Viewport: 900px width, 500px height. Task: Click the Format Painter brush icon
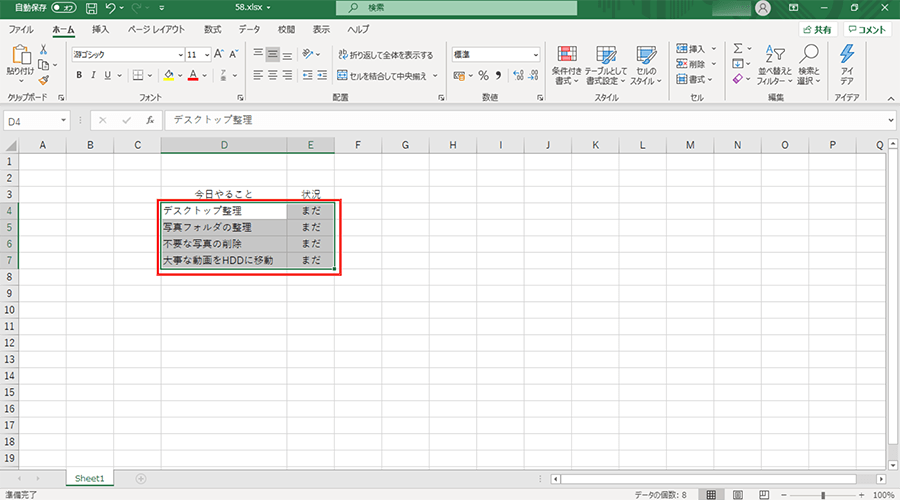tap(44, 80)
